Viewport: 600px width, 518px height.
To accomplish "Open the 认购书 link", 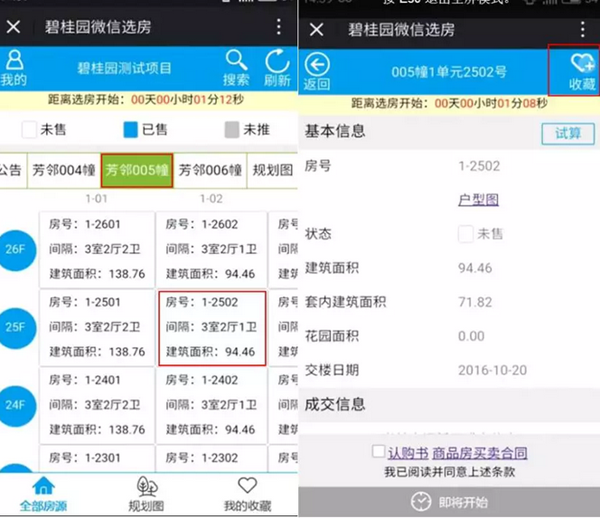I will [408, 453].
